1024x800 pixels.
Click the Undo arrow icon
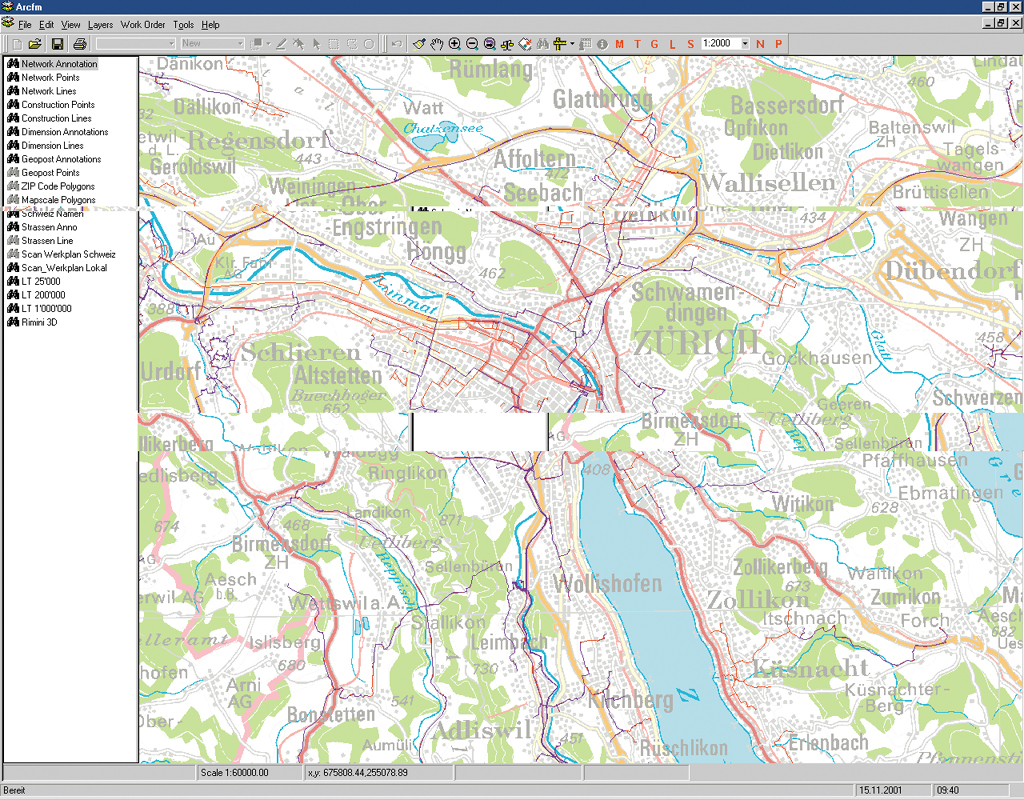click(x=396, y=44)
